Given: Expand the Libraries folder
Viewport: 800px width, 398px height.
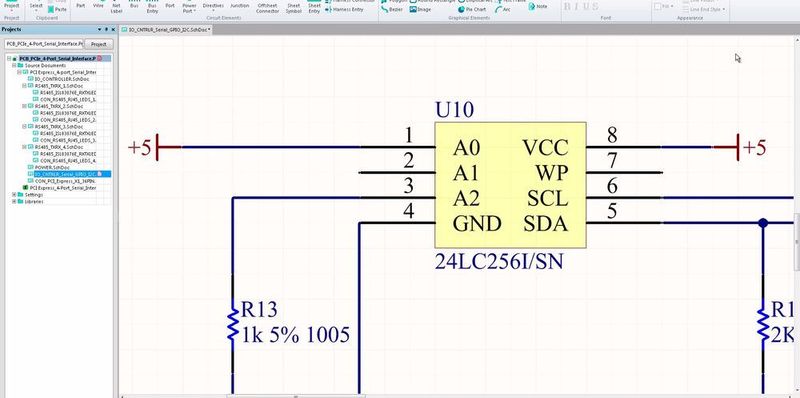Looking at the screenshot, I should [x=14, y=201].
